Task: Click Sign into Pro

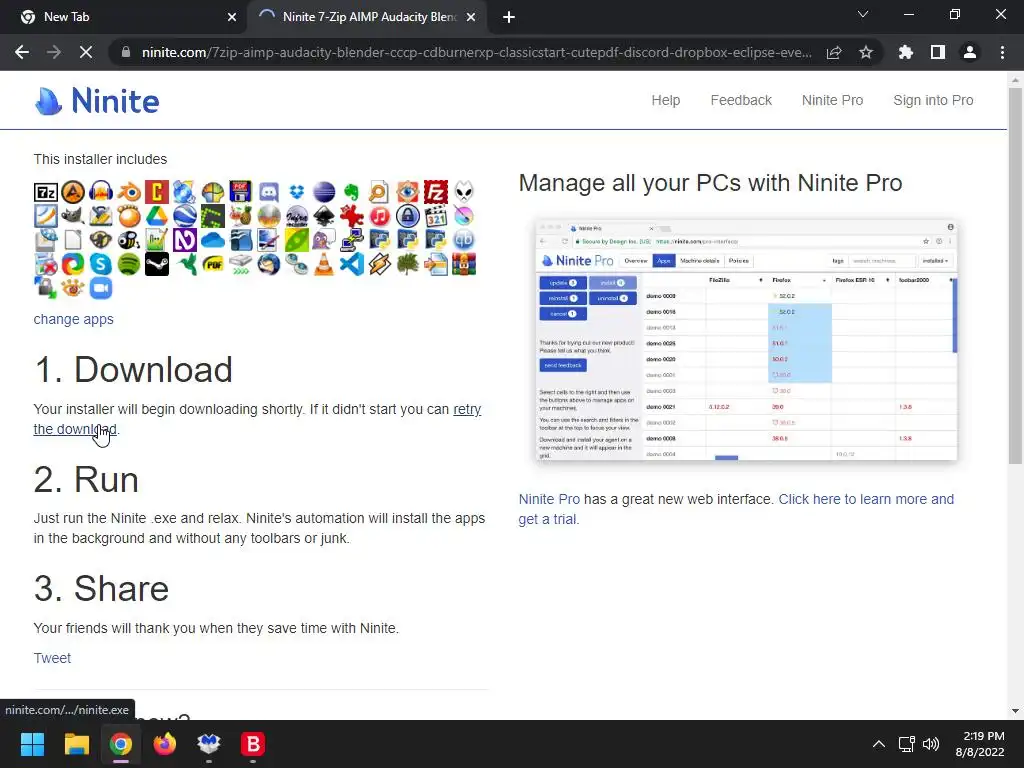Action: [x=933, y=100]
